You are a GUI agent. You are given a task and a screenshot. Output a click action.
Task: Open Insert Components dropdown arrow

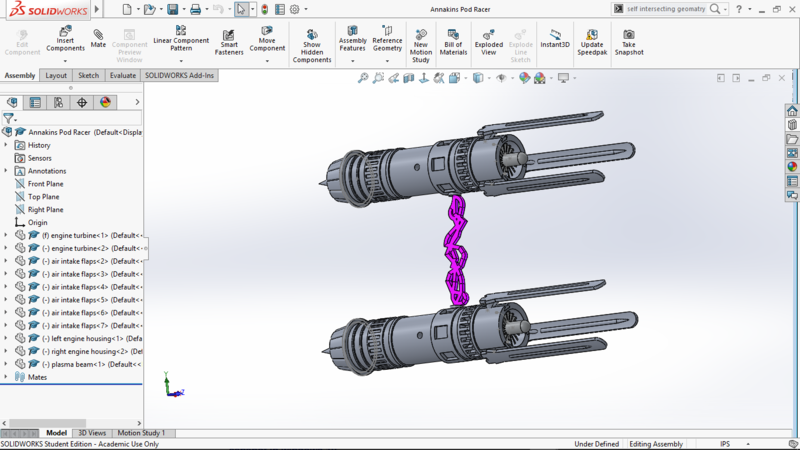(x=65, y=61)
